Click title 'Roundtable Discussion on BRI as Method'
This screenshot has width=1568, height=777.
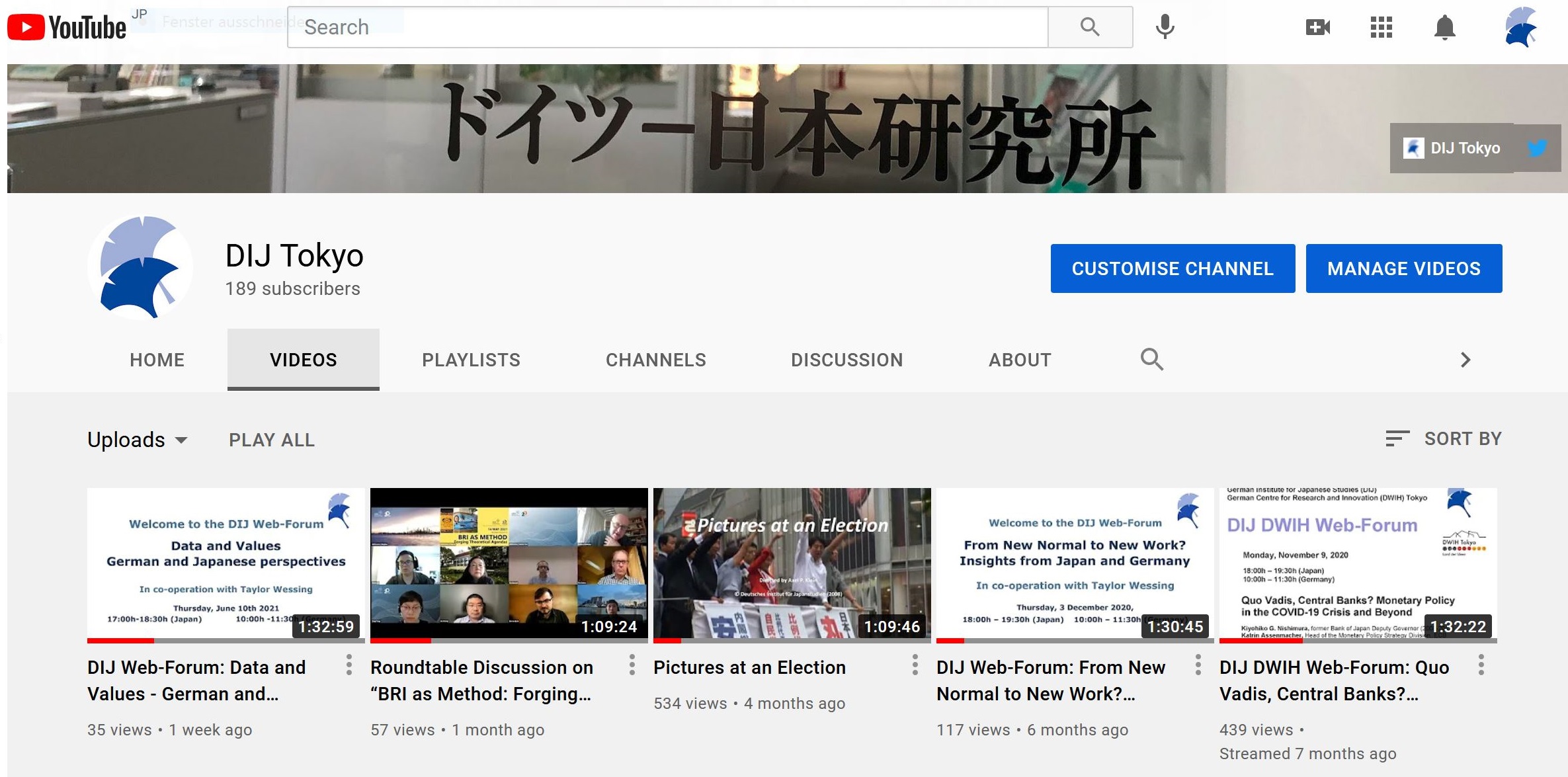481,680
